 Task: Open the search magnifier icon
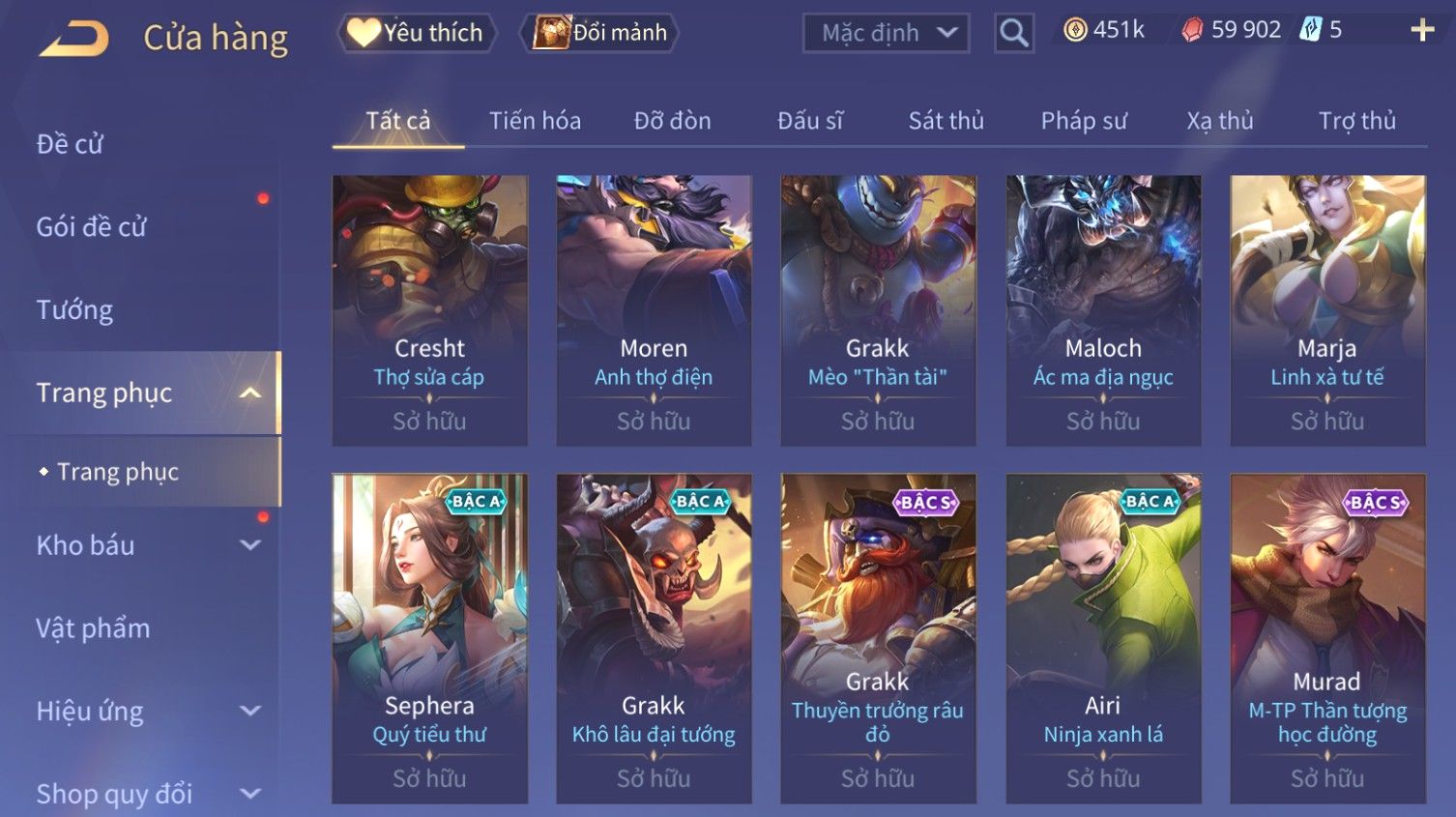[1013, 33]
